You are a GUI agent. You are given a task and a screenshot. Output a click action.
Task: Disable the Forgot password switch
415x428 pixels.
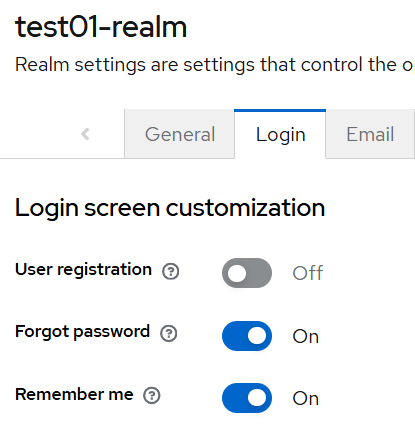[247, 336]
